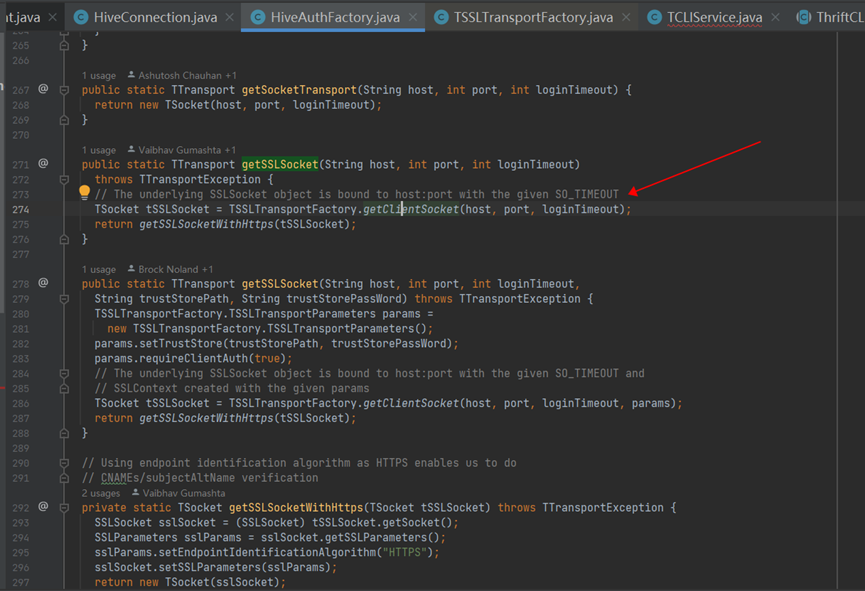Collapse the getSSLSocketWithHttps method fold on line 292
This screenshot has height=591, width=865.
click(x=65, y=508)
